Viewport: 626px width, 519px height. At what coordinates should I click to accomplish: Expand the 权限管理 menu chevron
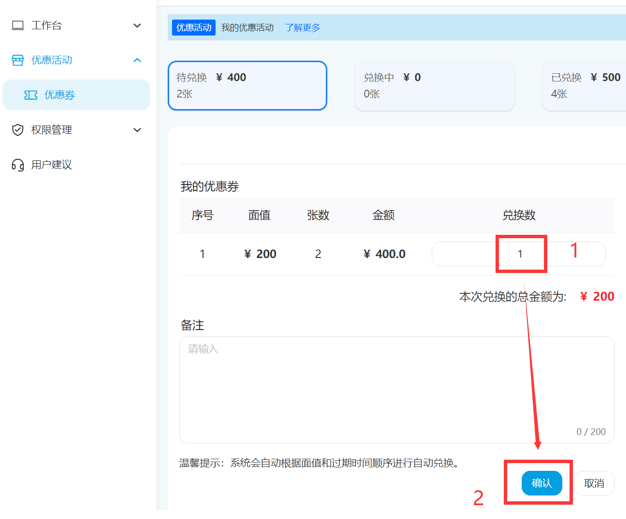tap(137, 130)
